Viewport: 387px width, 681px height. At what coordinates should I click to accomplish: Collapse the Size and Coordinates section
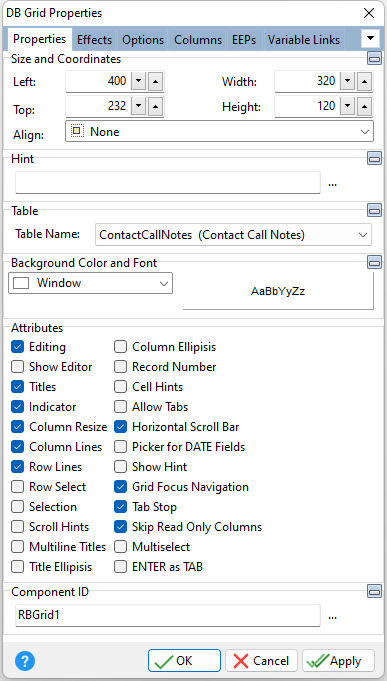(x=374, y=58)
